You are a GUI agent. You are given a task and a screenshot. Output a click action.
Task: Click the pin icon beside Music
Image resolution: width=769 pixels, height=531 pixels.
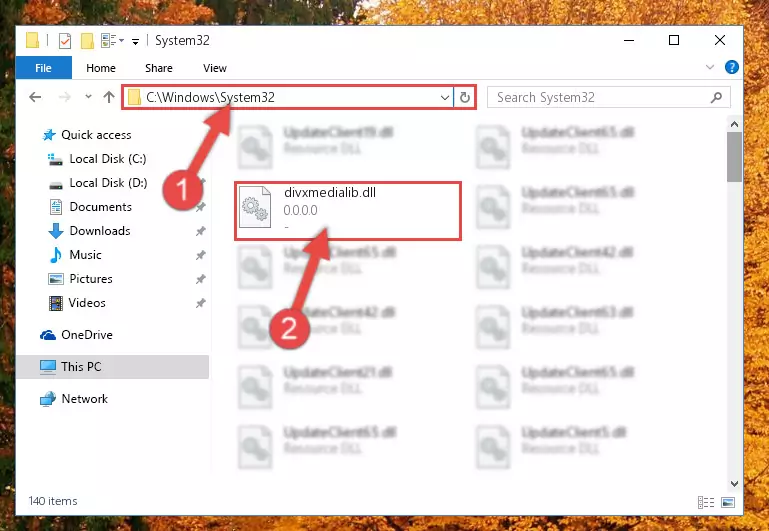pos(200,255)
